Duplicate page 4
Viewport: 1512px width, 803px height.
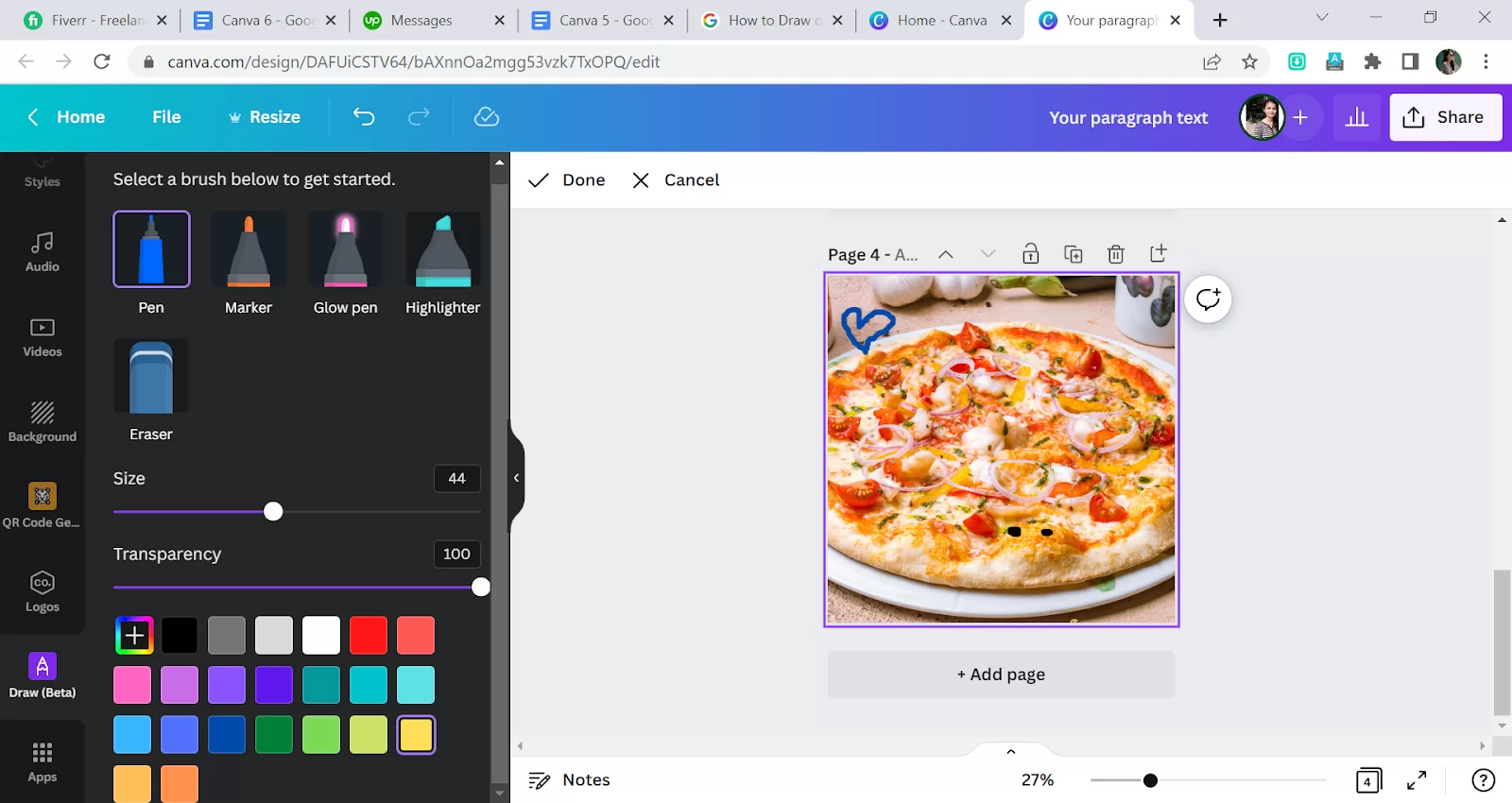coord(1074,253)
